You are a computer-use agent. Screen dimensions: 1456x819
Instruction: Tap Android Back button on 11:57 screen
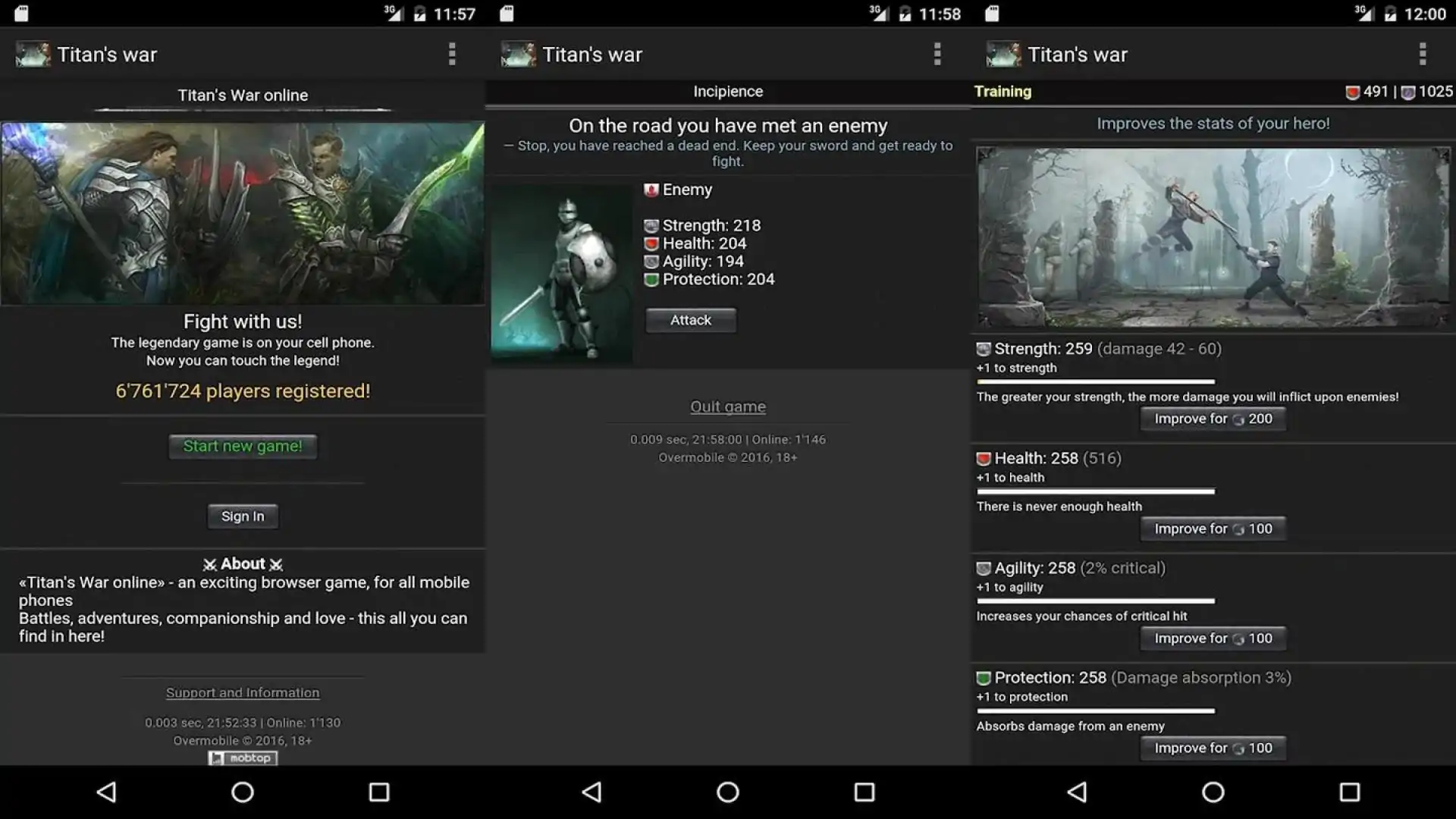click(x=106, y=792)
